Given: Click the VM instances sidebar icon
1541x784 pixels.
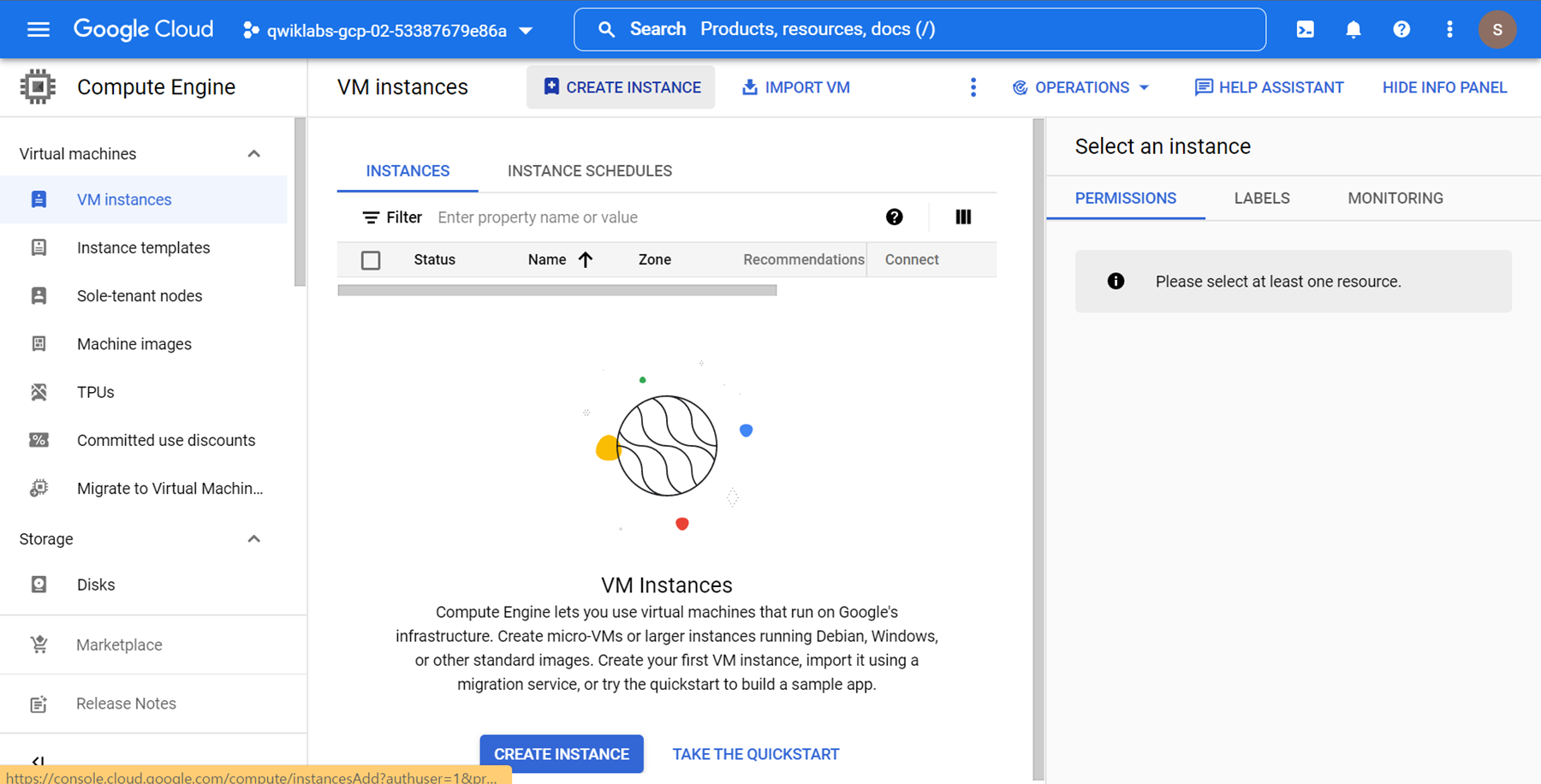Looking at the screenshot, I should (39, 199).
